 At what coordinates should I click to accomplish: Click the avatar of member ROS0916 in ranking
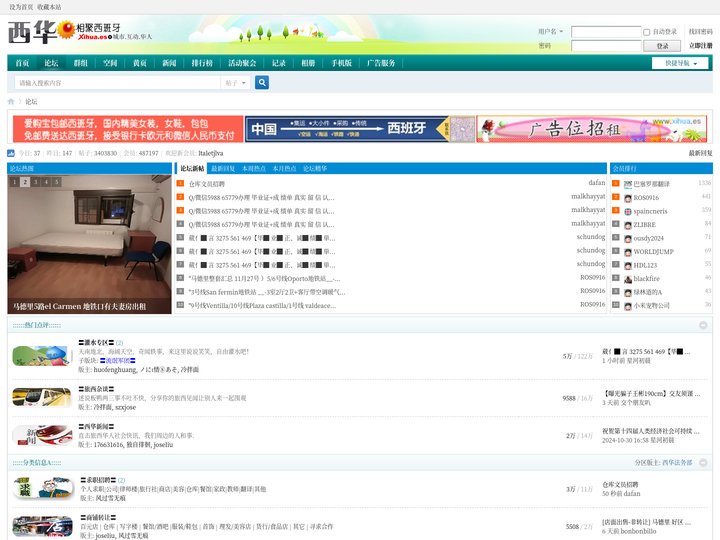[628, 198]
